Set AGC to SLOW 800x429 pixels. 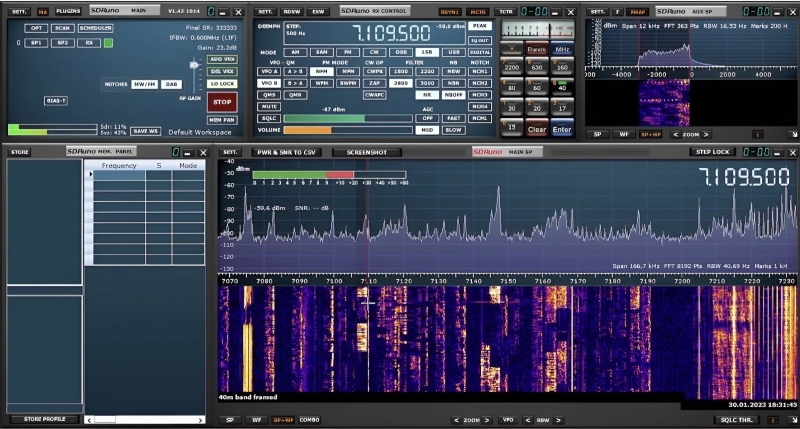(x=454, y=130)
